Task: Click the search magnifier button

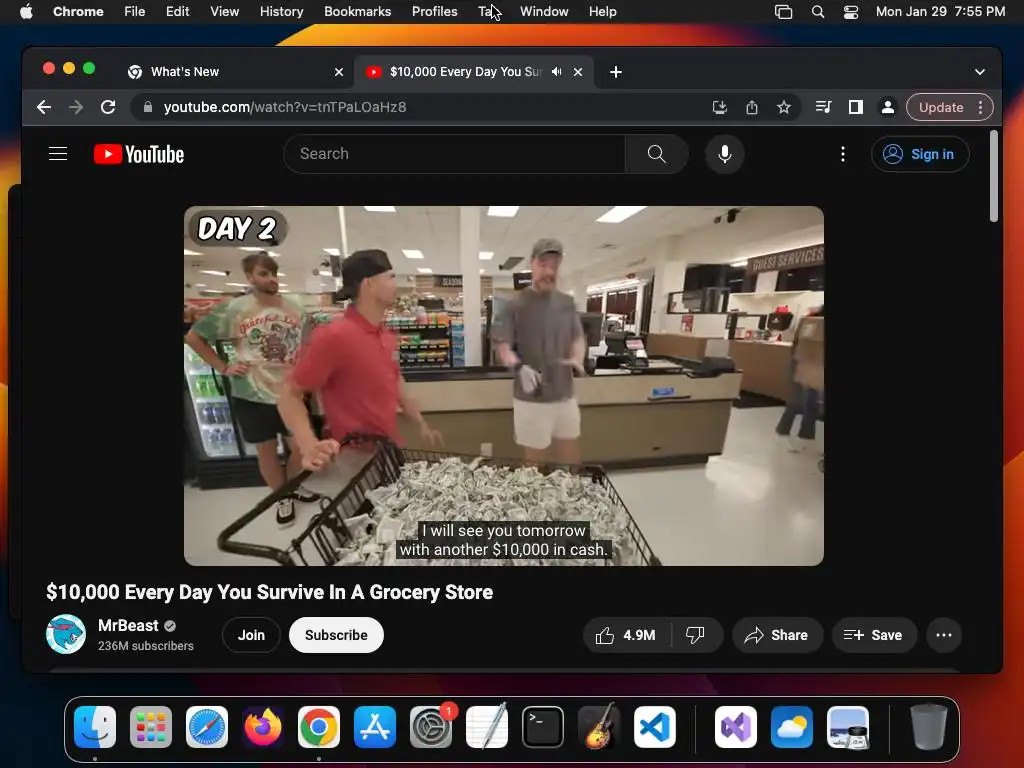Action: [656, 154]
